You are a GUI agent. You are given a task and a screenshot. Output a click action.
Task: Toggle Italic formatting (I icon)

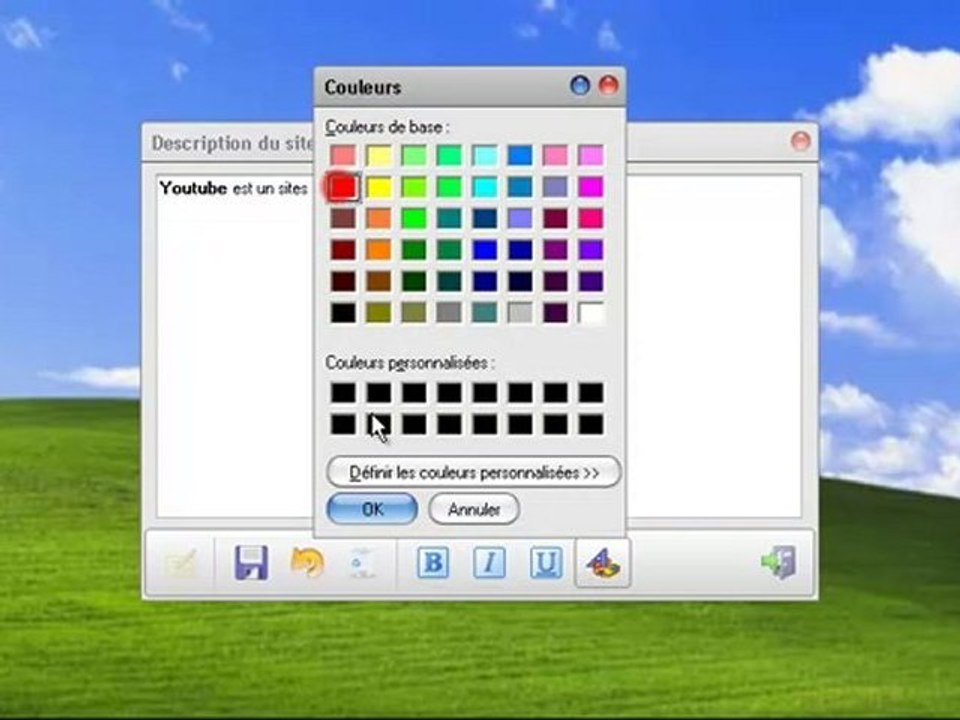pyautogui.click(x=489, y=562)
